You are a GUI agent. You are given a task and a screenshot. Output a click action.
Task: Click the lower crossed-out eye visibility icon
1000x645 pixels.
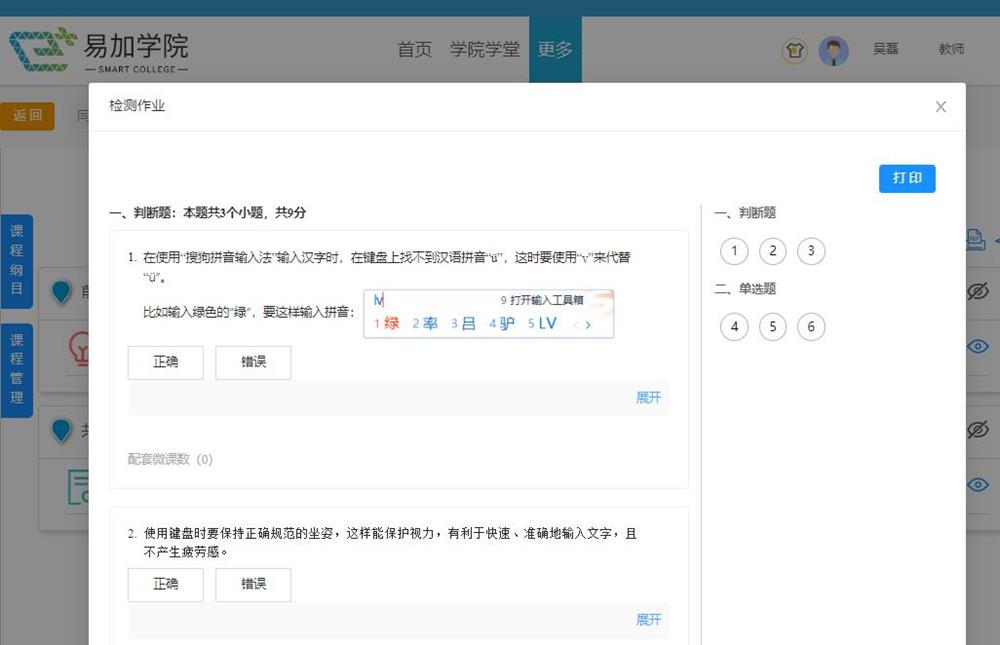click(x=978, y=429)
